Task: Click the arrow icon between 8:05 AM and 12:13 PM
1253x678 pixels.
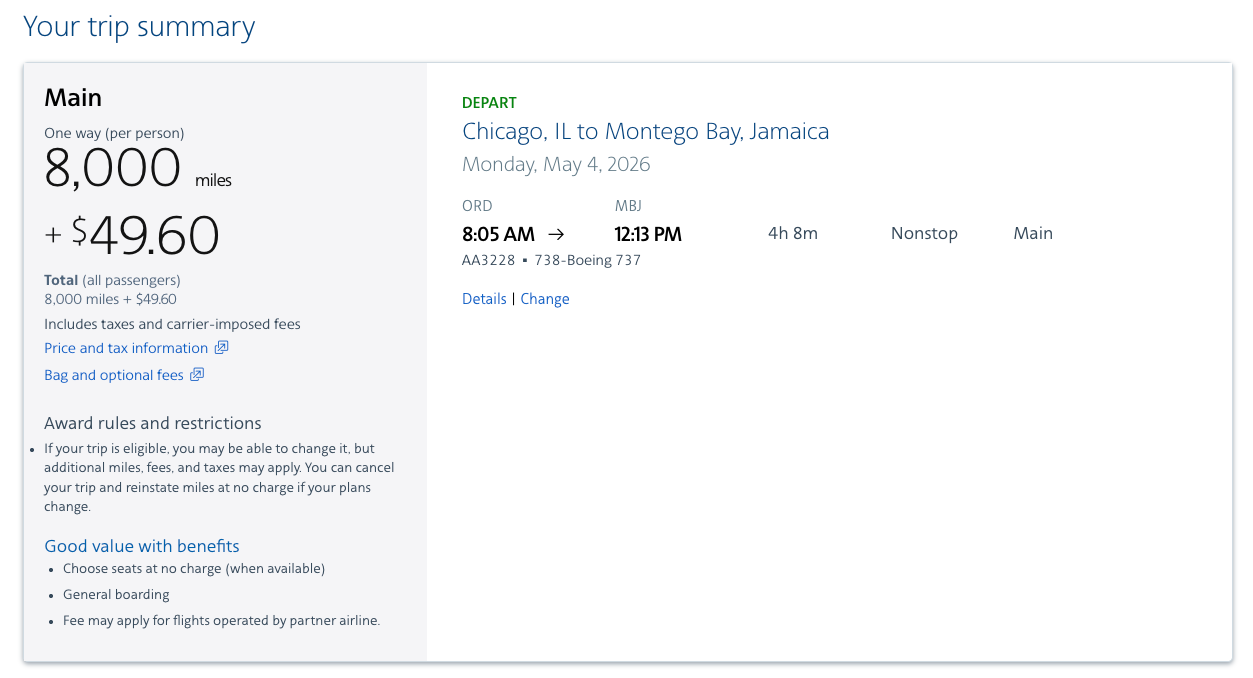Action: [x=556, y=233]
